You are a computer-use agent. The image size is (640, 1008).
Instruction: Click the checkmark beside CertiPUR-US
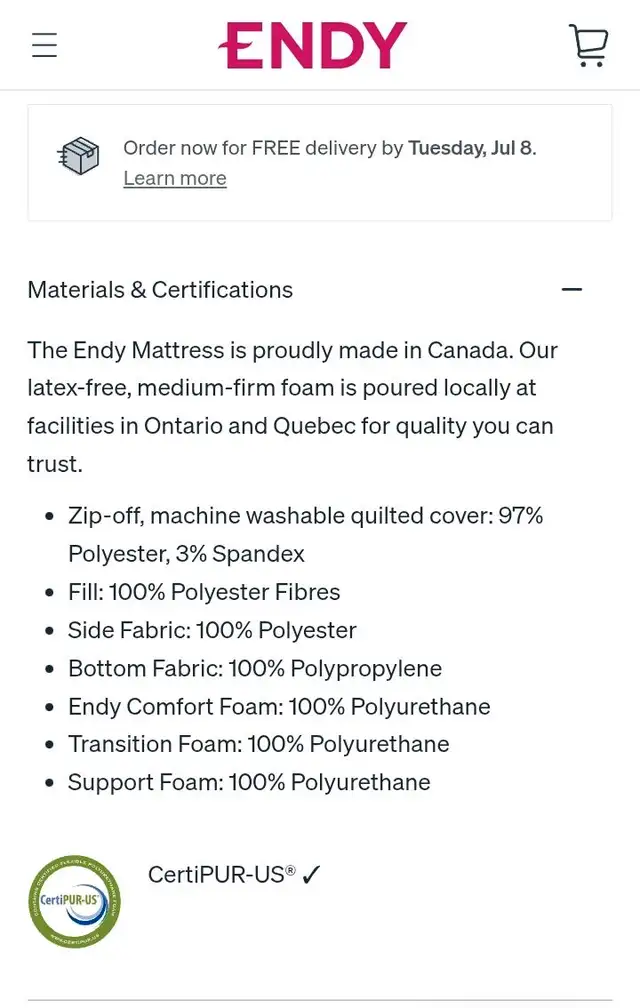(311, 874)
